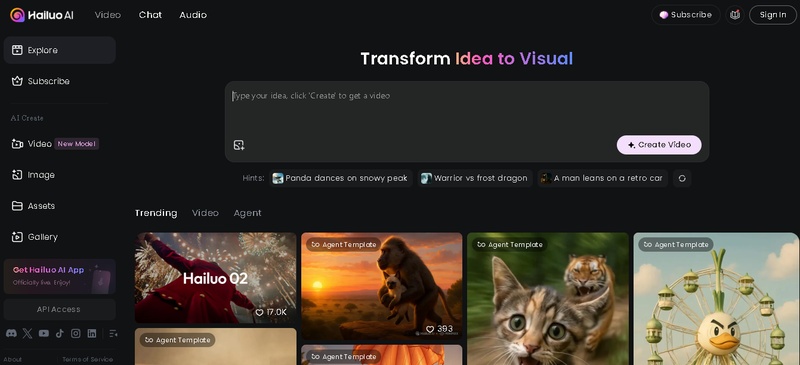Select the 'Warrior vs frost dragon' hint
Viewport: 800px width, 365px height.
475,178
